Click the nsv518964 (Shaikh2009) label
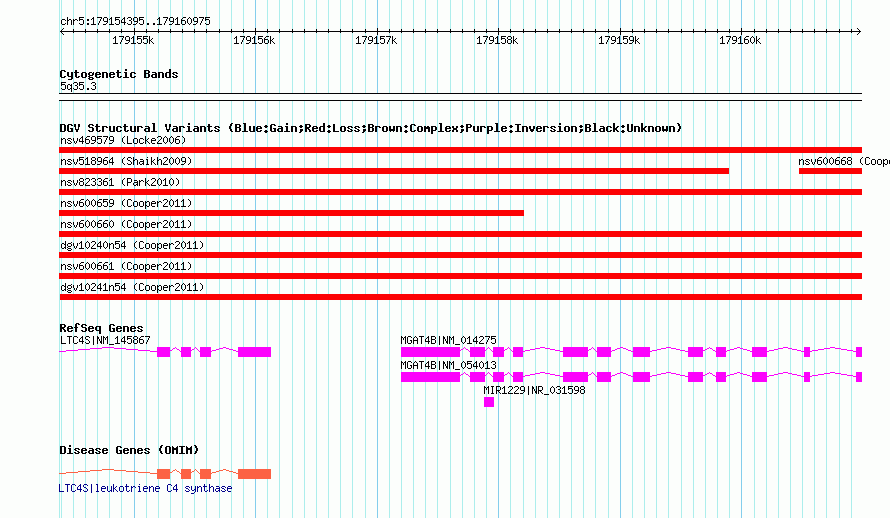This screenshot has width=890, height=518. (x=126, y=161)
